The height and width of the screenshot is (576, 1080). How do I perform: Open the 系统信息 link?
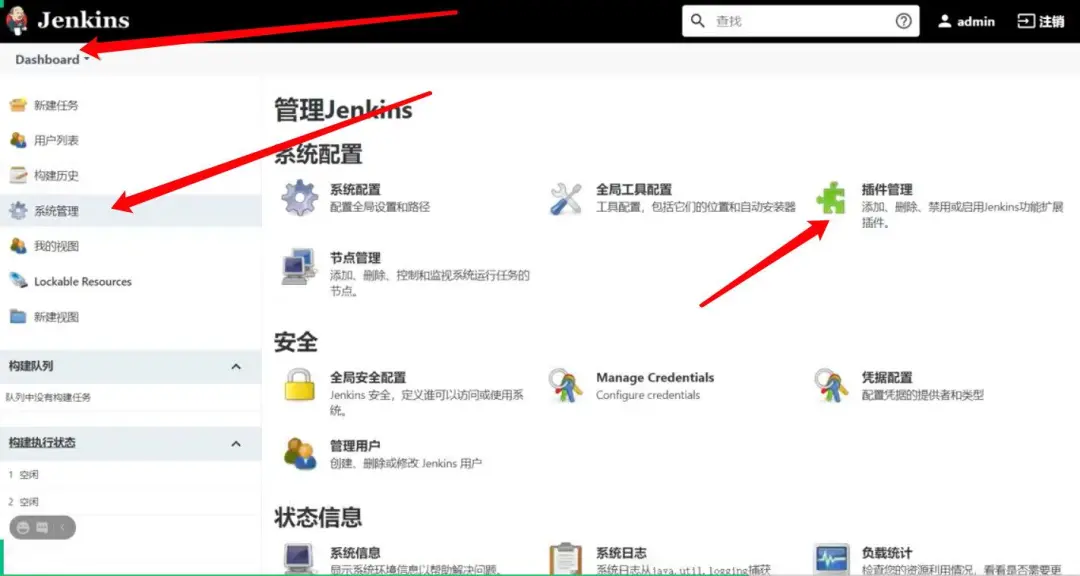355,553
